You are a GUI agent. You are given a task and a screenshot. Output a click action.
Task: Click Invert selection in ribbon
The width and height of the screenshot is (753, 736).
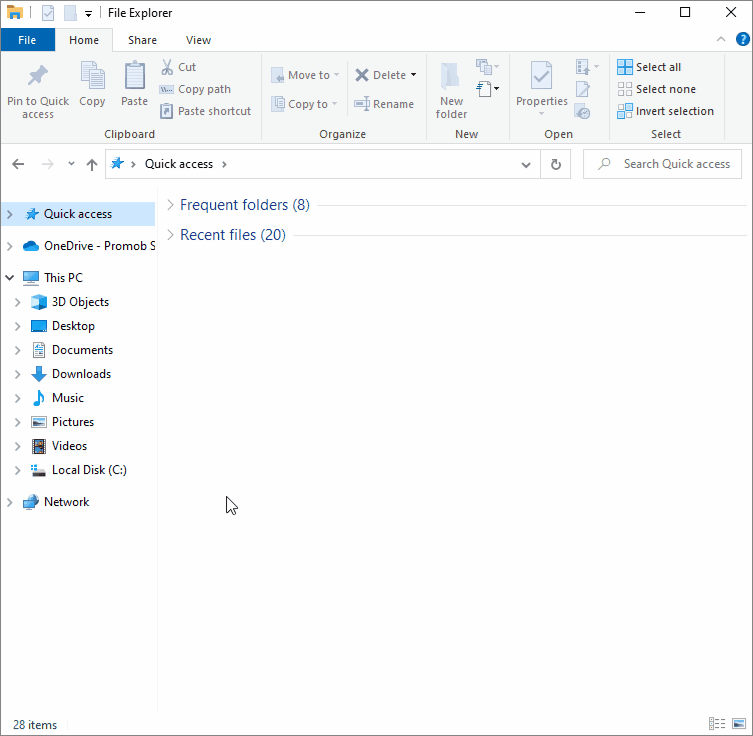point(666,111)
